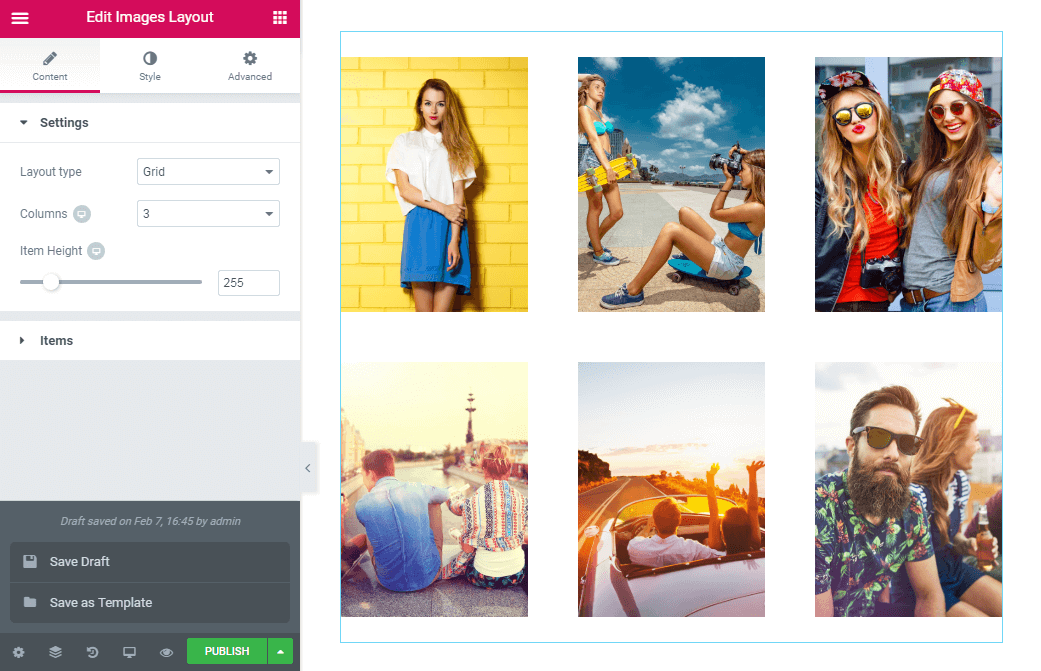The image size is (1041, 671).
Task: Select the convertible car sunset image
Action: 671,490
